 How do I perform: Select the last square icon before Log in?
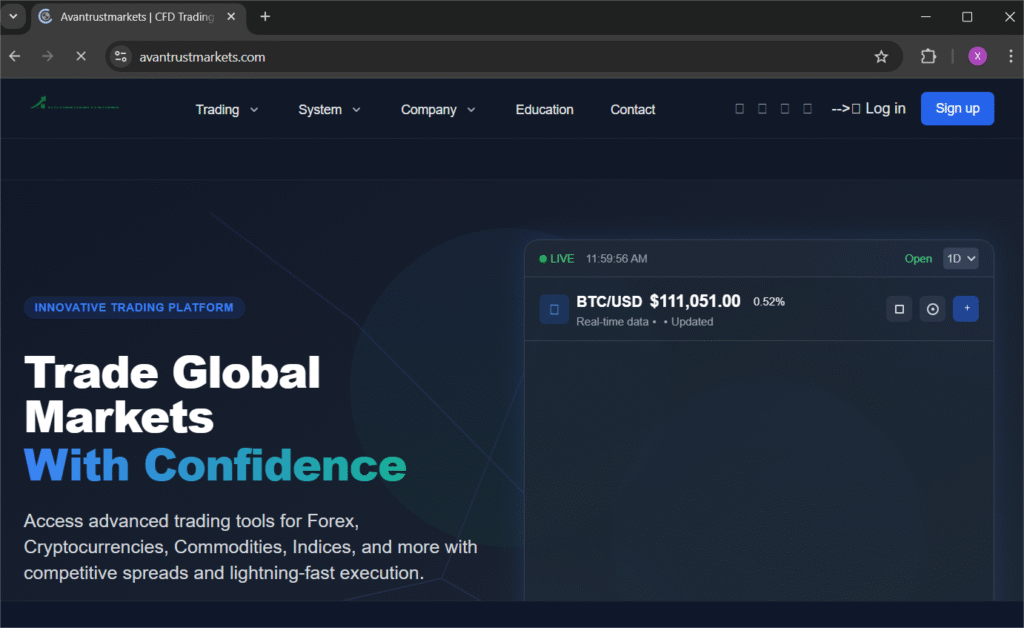pyautogui.click(x=807, y=108)
